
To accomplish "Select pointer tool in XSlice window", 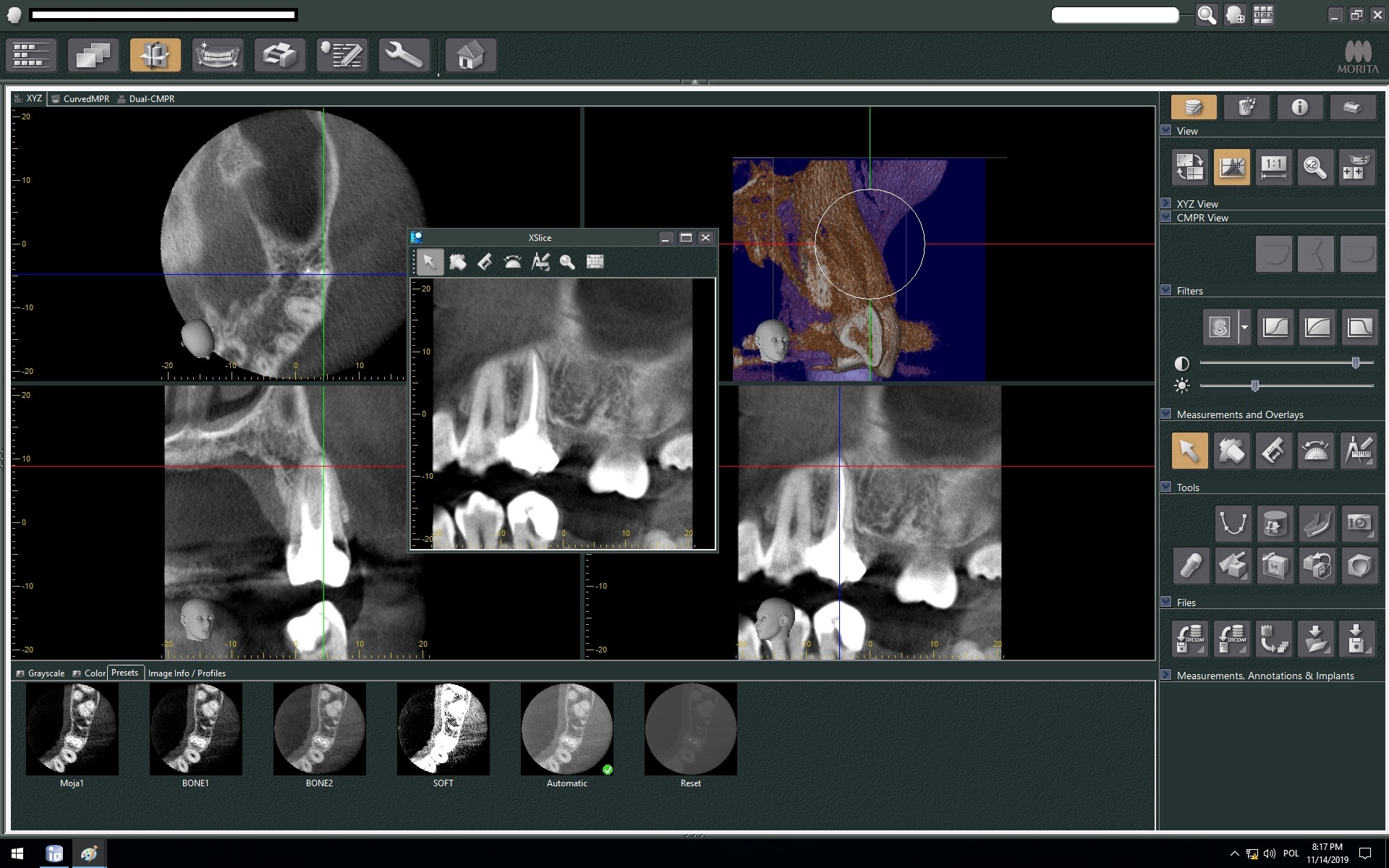I will 430,262.
